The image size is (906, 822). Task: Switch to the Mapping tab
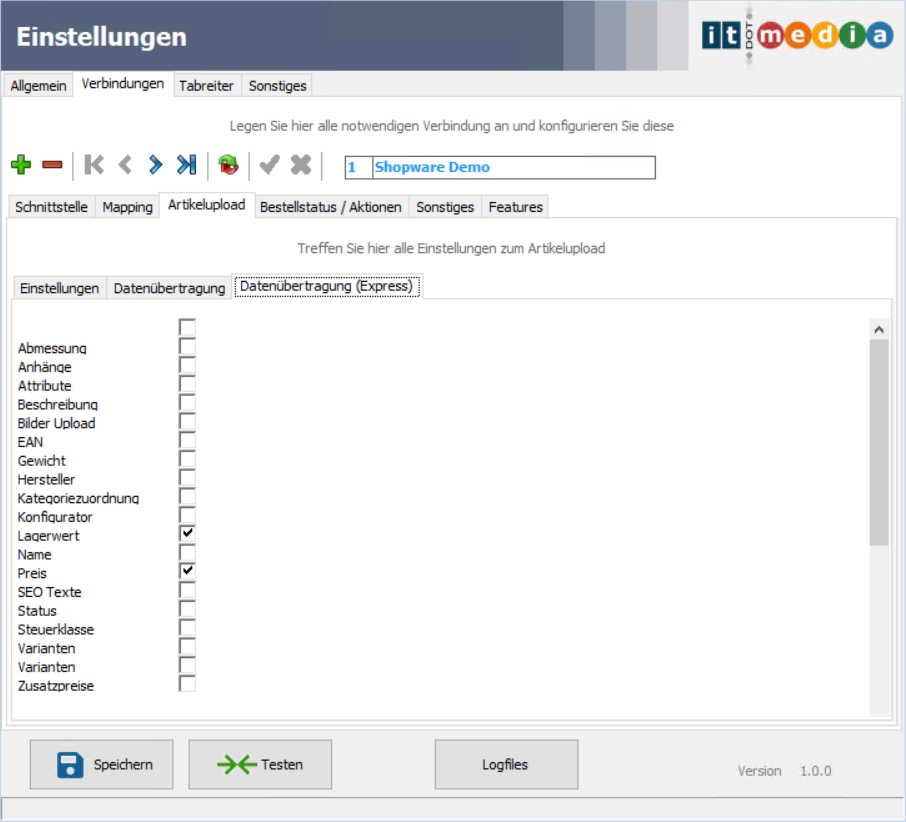click(x=128, y=207)
